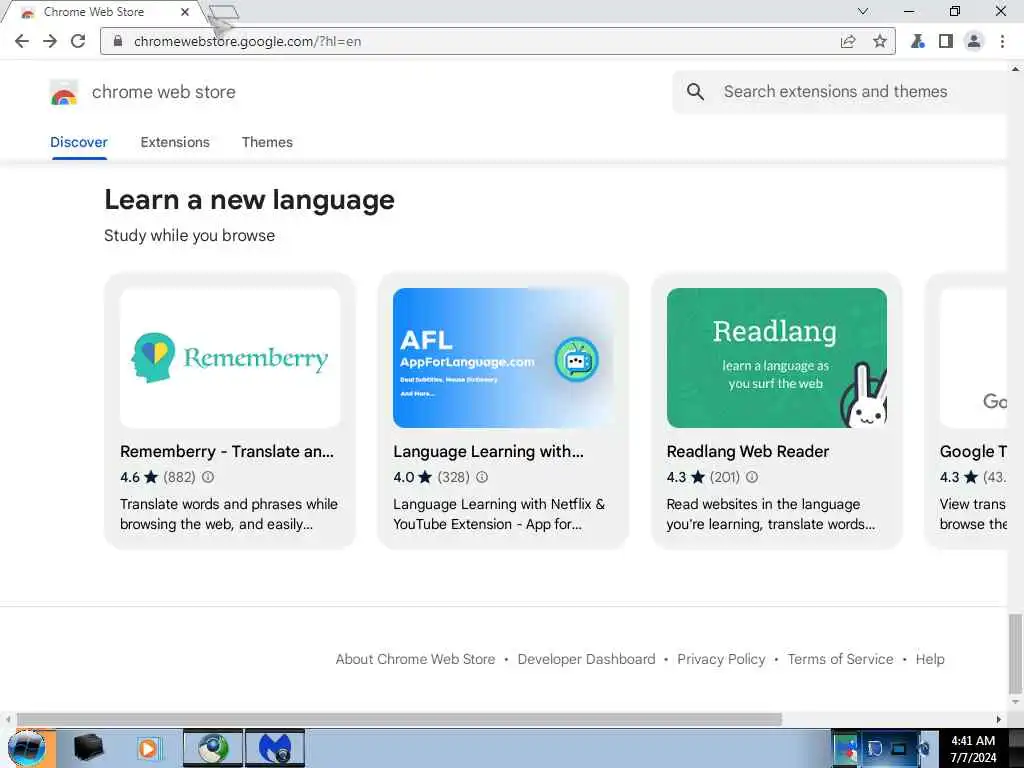Click the browser forward arrow

(50, 41)
